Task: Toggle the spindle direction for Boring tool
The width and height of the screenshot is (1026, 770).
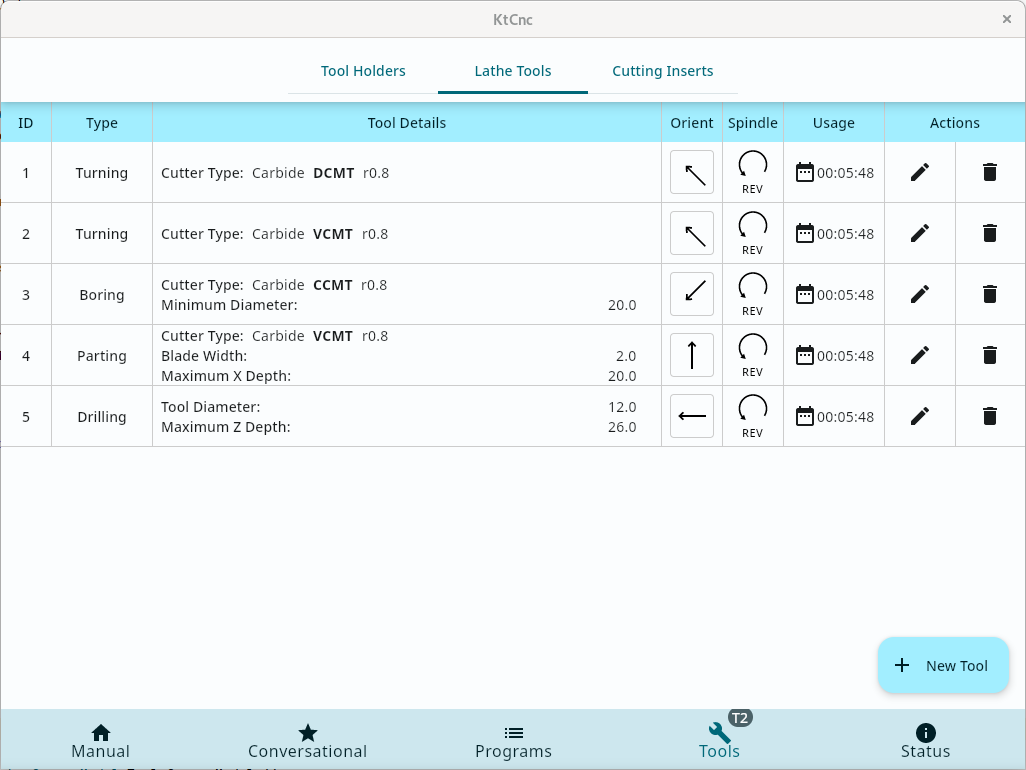Action: [752, 294]
